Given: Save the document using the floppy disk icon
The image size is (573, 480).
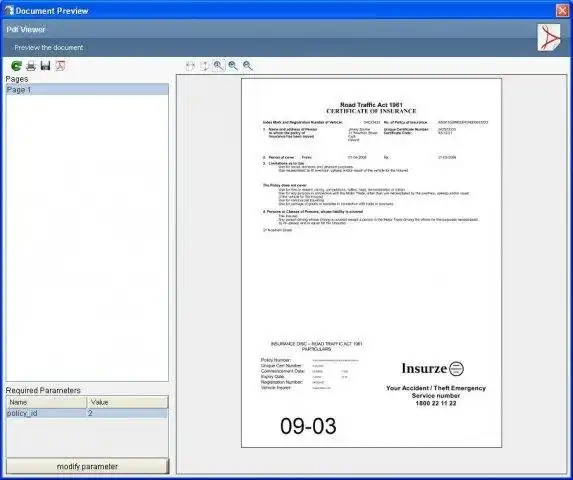Looking at the screenshot, I should coord(46,66).
